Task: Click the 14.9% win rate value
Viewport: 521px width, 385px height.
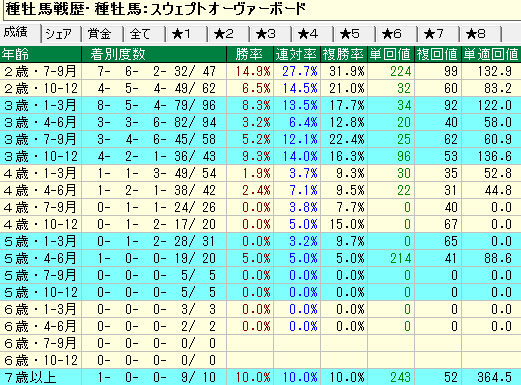Action: tap(253, 71)
